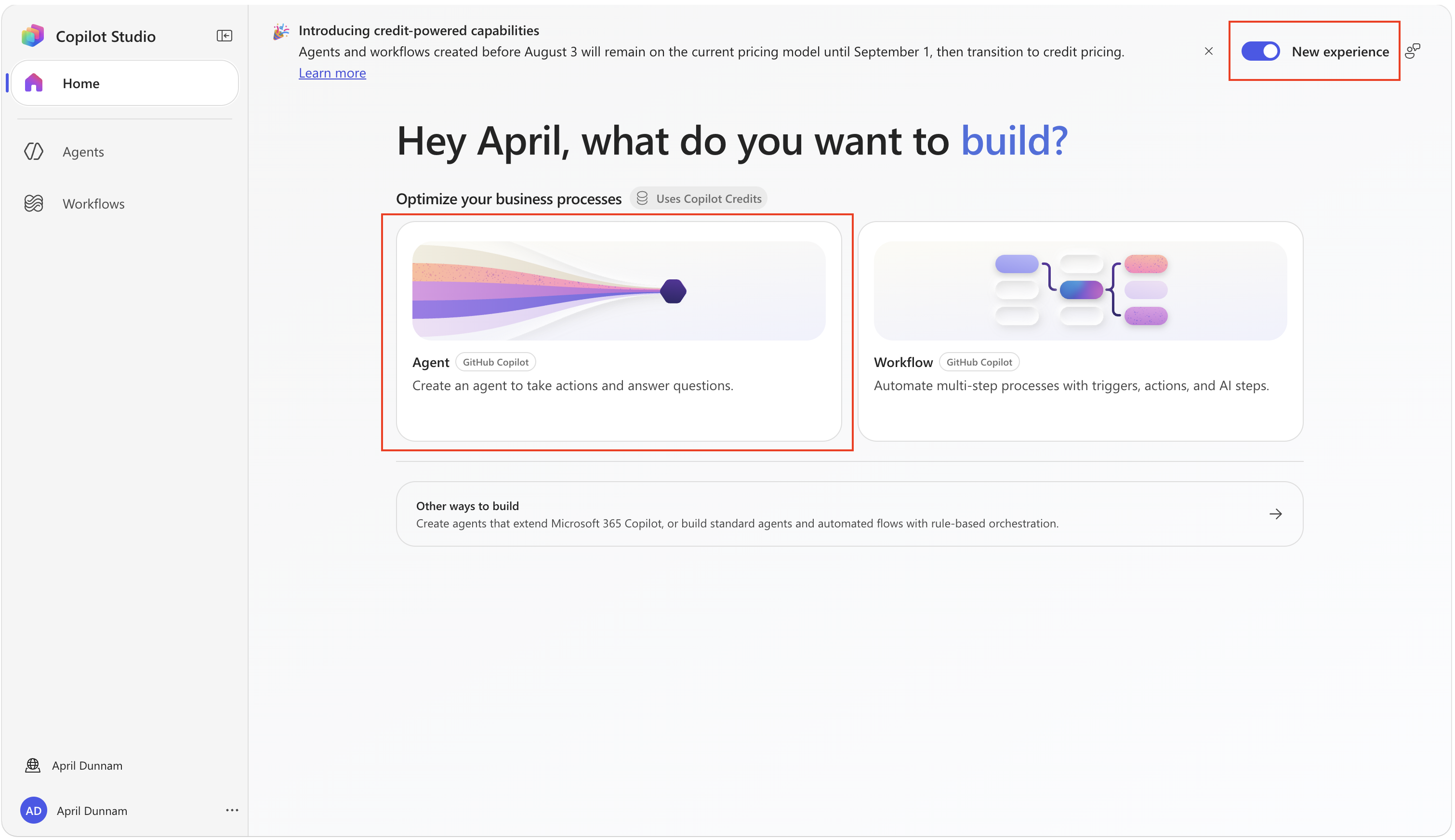Create a new Workflow card
Image resolution: width=1455 pixels, height=840 pixels.
tap(1080, 331)
